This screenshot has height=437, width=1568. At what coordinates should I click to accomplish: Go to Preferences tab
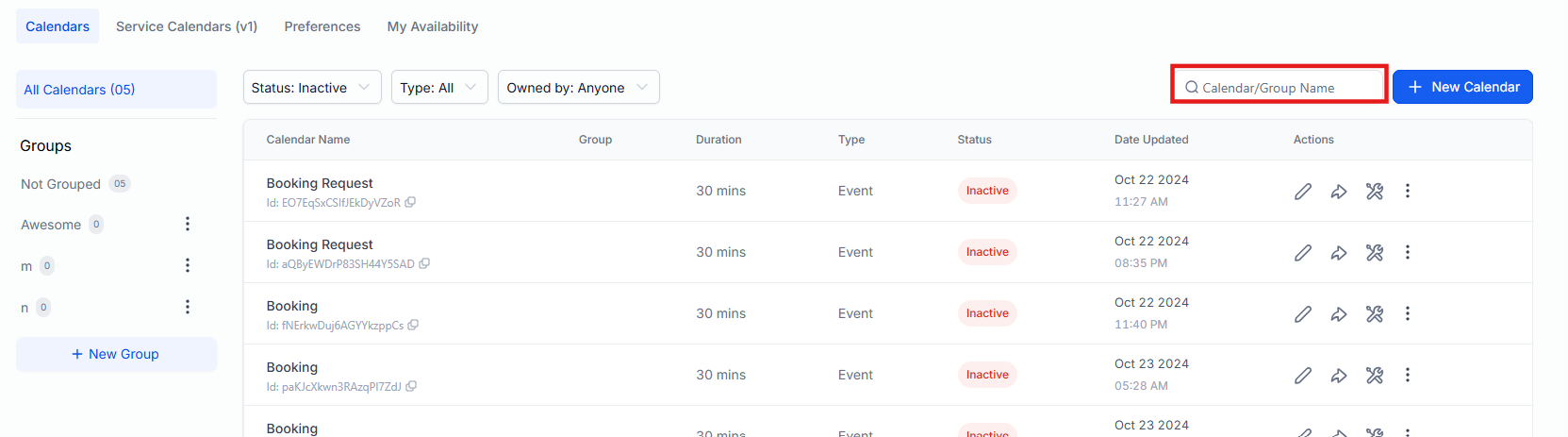click(322, 26)
